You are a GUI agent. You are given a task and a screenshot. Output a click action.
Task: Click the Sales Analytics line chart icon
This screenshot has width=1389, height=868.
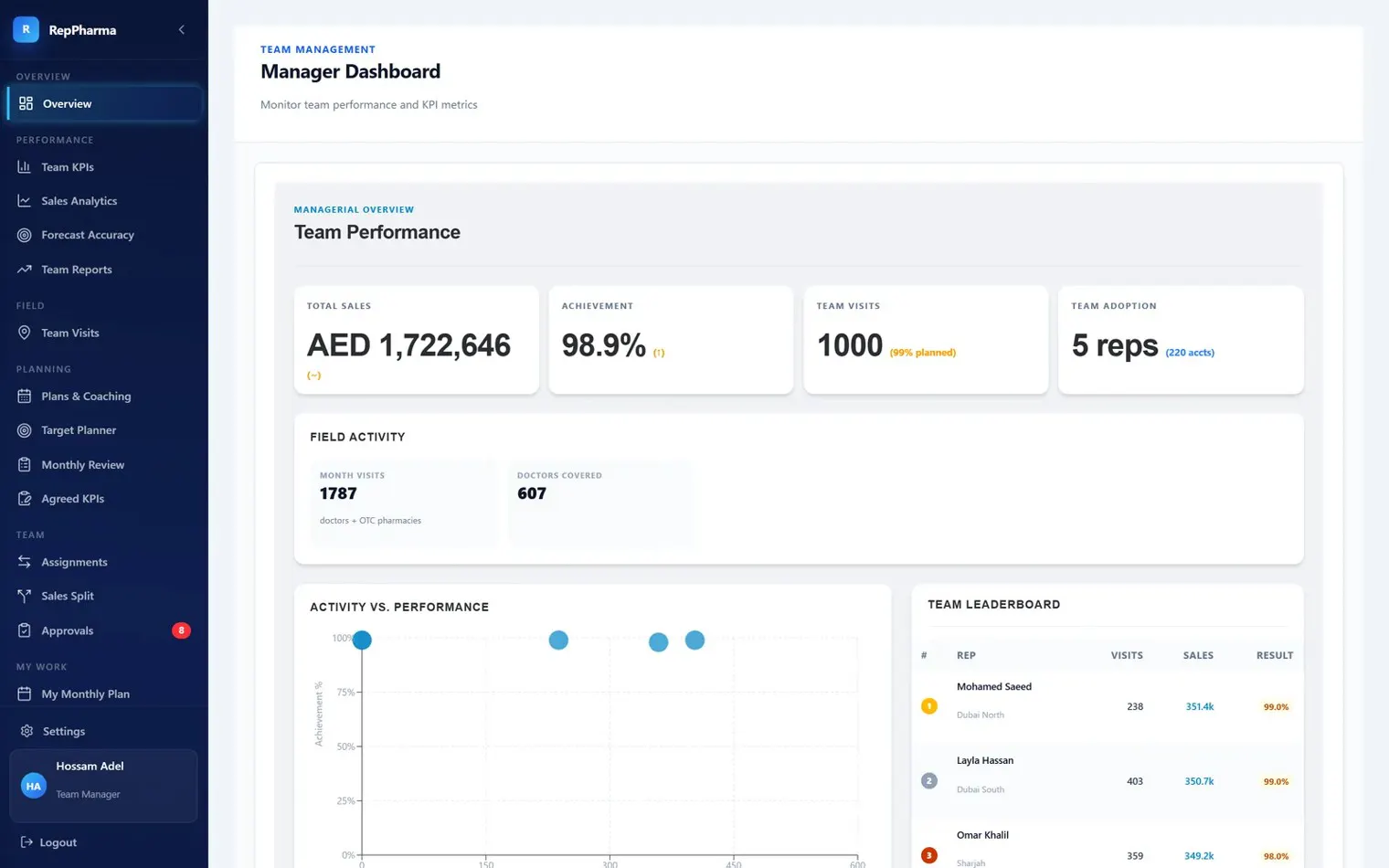point(25,201)
